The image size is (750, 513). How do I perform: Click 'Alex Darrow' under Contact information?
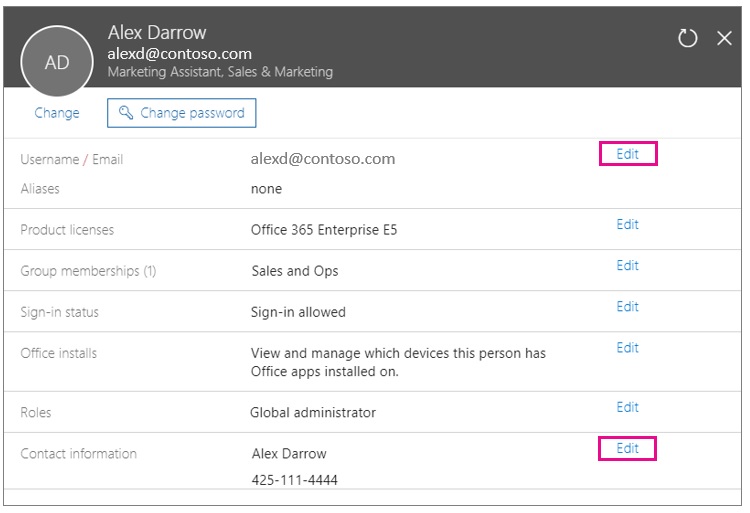[x=289, y=453]
